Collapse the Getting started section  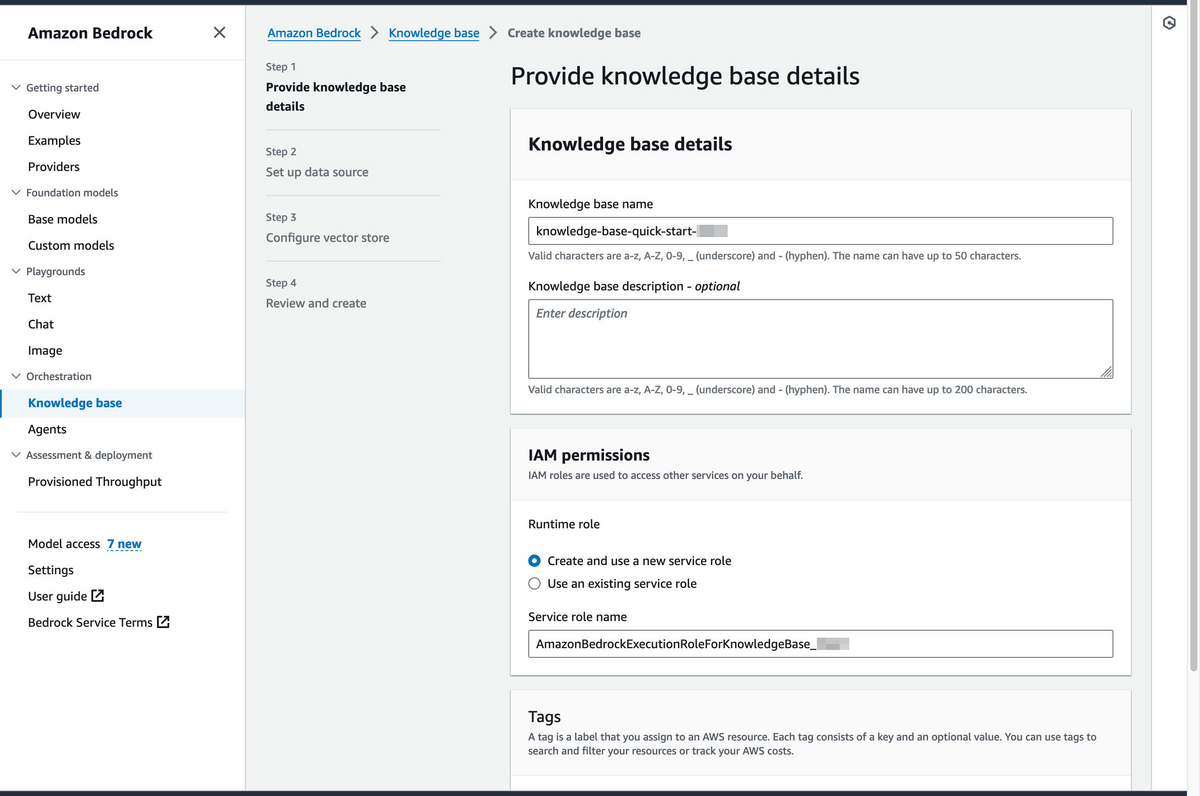click(15, 88)
